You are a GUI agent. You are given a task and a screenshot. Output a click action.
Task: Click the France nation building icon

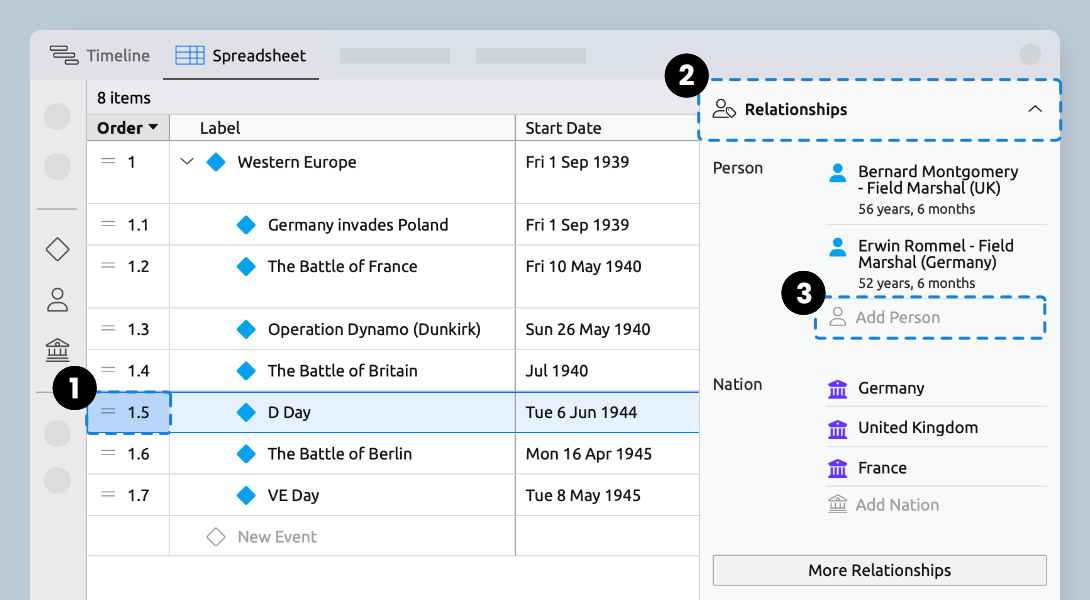(x=838, y=469)
